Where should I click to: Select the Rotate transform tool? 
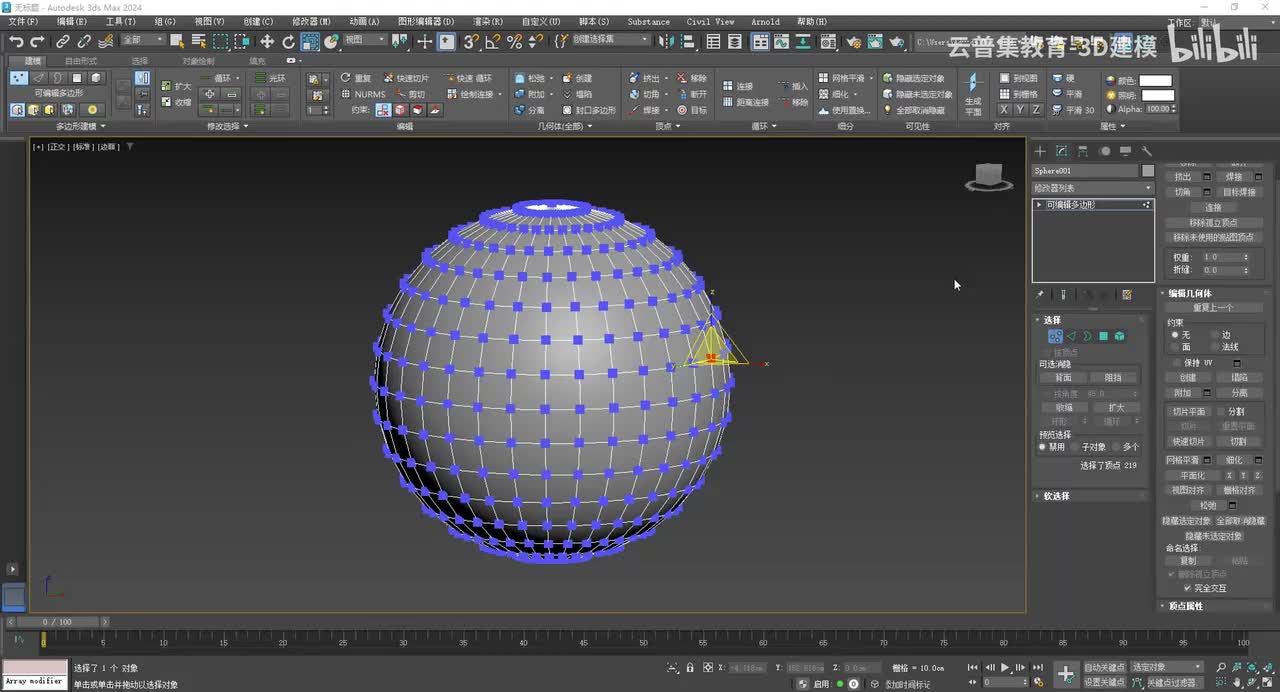click(x=288, y=41)
